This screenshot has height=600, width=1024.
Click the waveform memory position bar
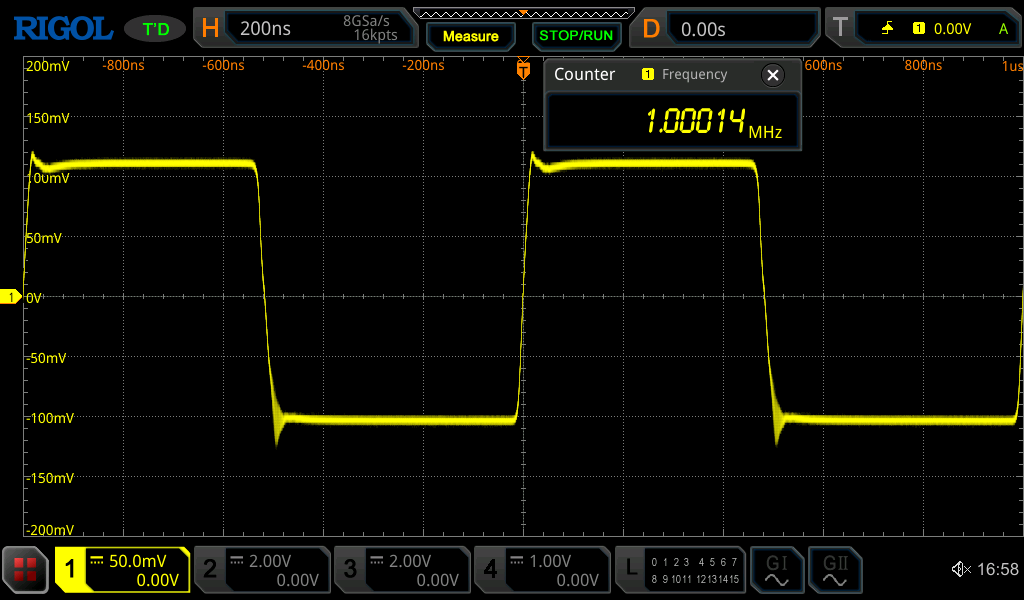[x=523, y=13]
